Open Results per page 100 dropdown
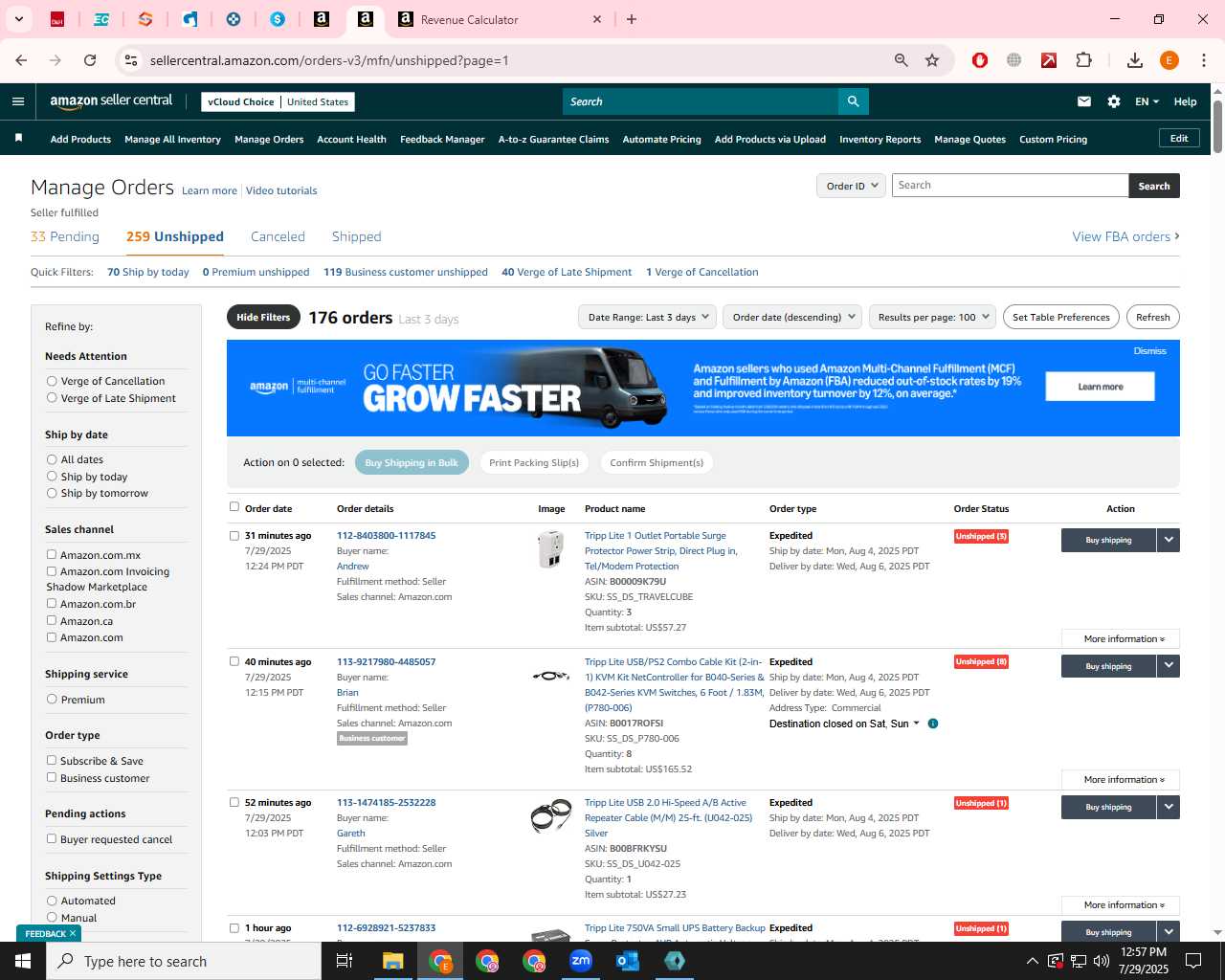The height and width of the screenshot is (980, 1225). click(934, 317)
